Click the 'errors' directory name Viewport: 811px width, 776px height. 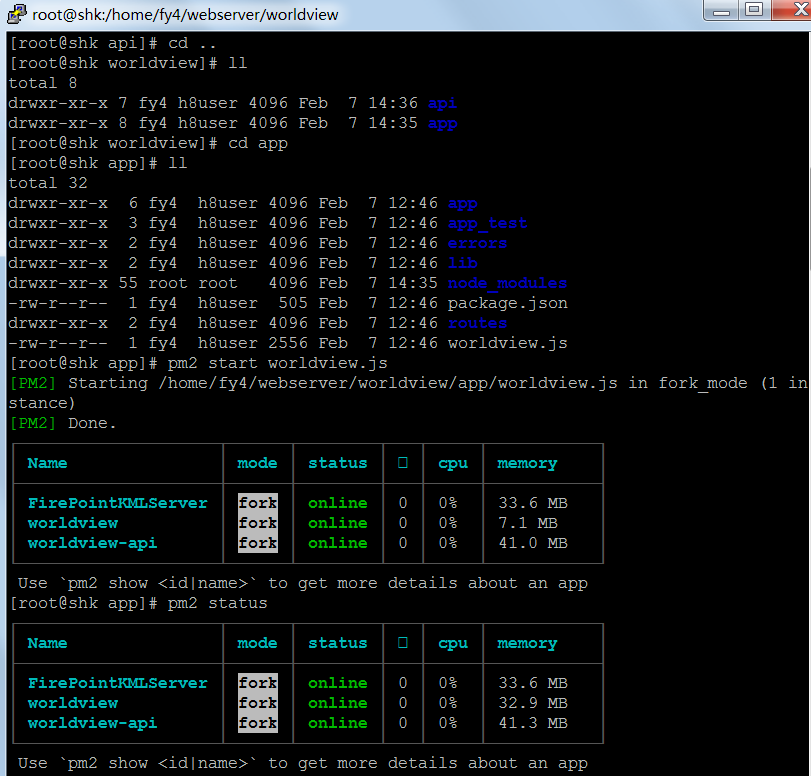click(477, 243)
